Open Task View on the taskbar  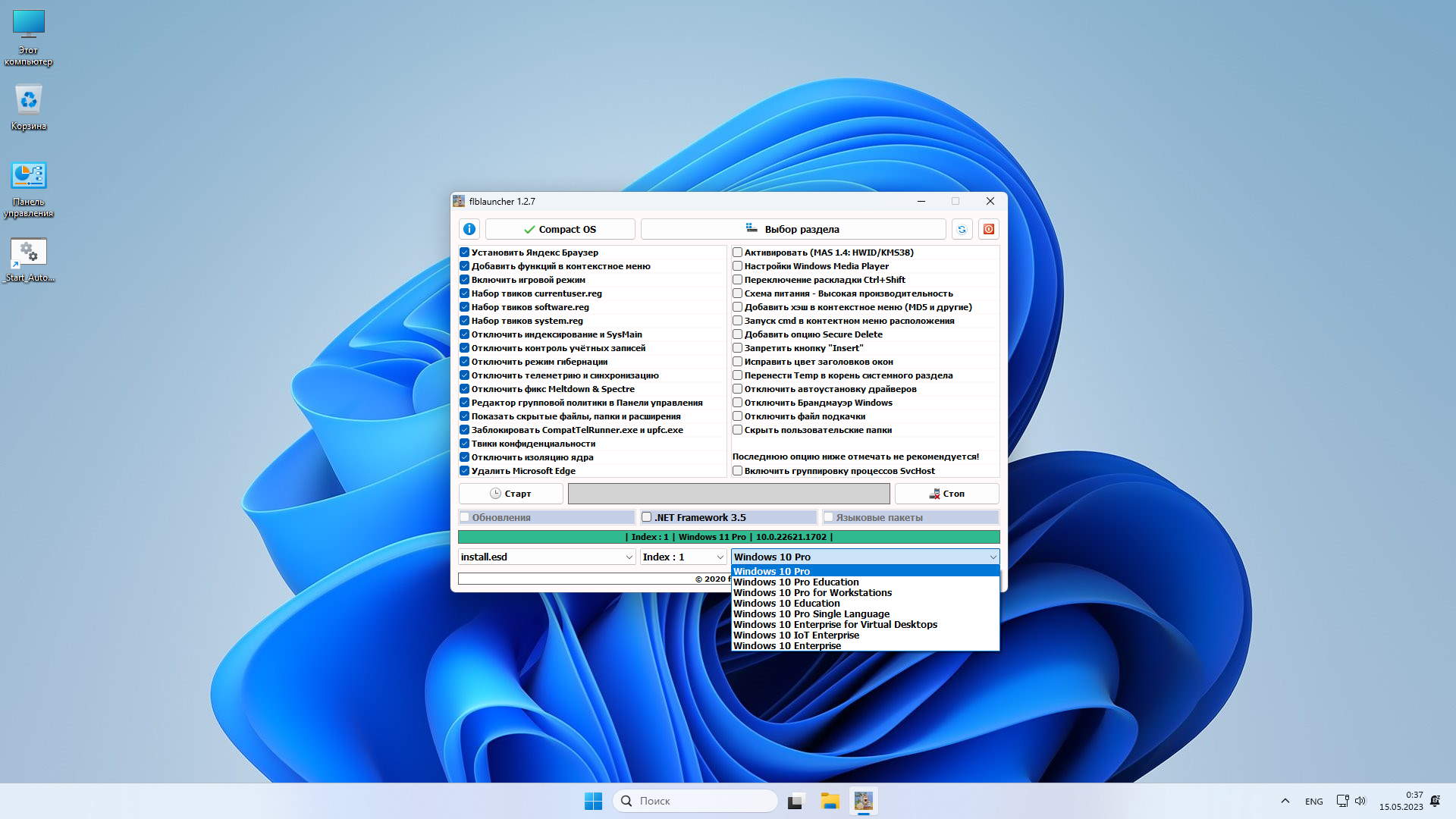point(795,801)
